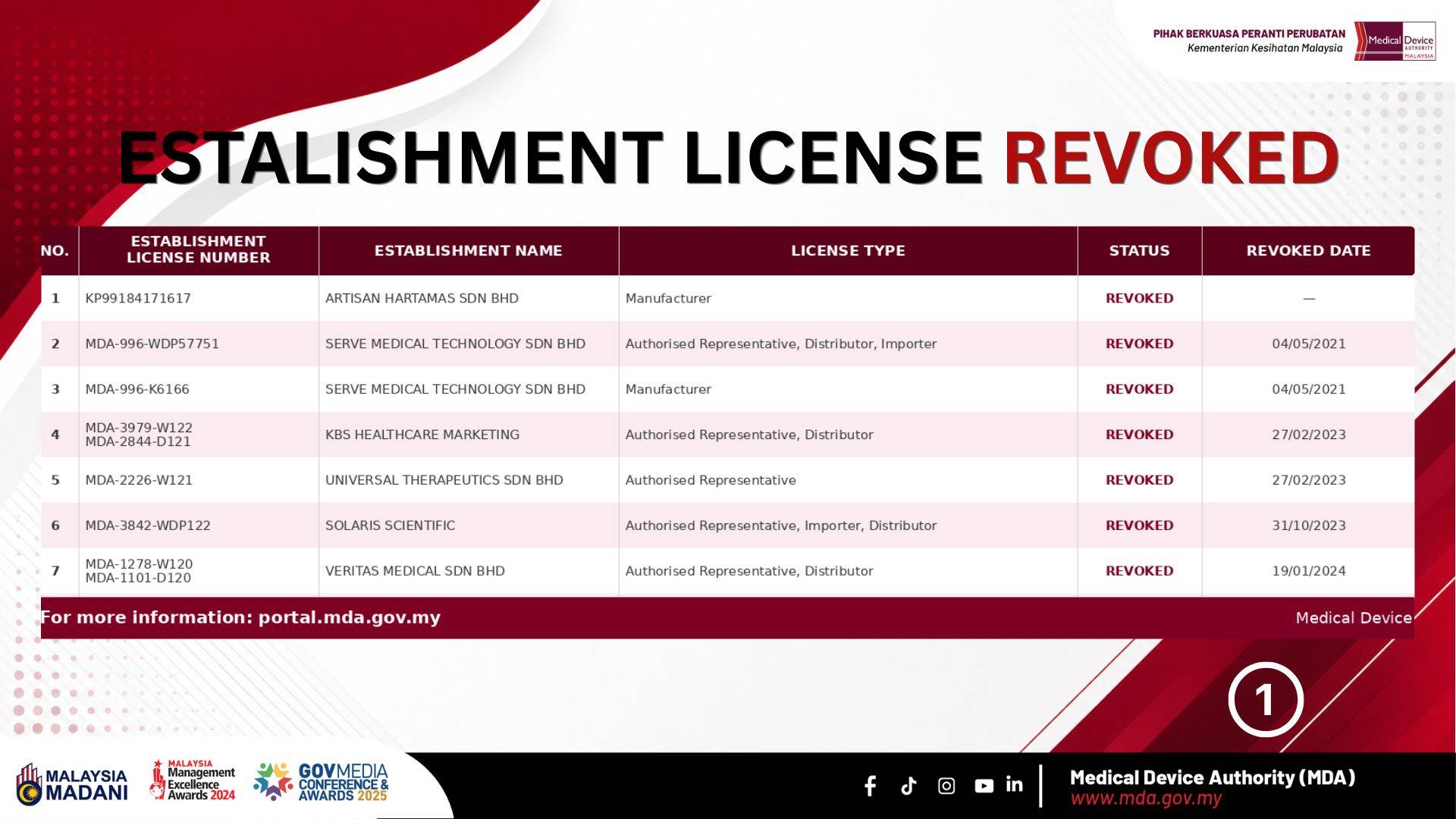Open the TikTok icon in footer

point(908,786)
